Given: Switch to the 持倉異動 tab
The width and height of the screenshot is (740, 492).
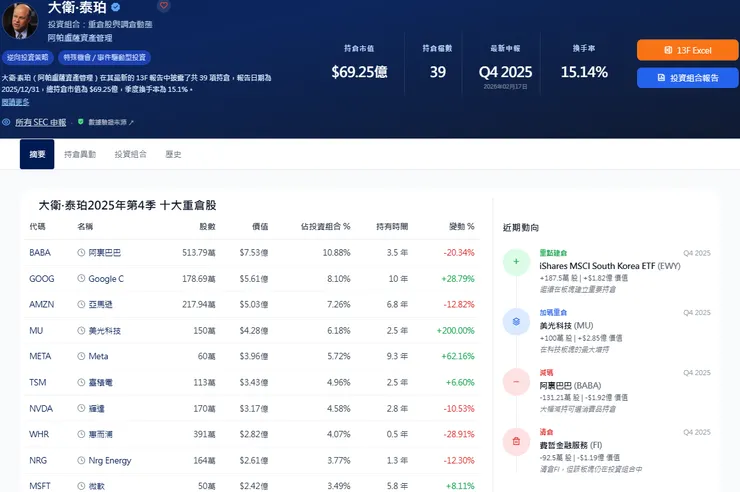Looking at the screenshot, I should (x=80, y=154).
